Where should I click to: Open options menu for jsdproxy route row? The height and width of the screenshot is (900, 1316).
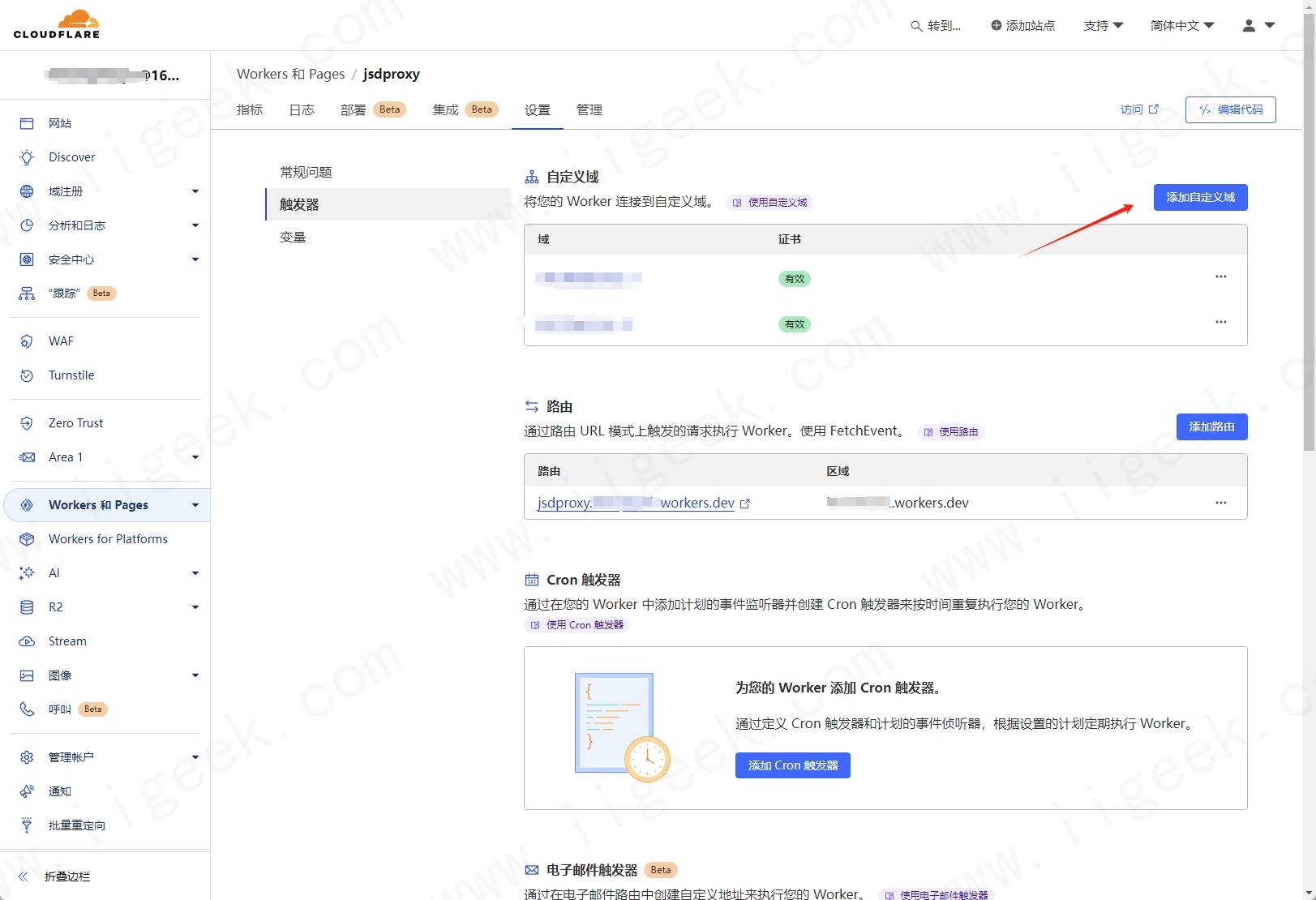(1220, 504)
